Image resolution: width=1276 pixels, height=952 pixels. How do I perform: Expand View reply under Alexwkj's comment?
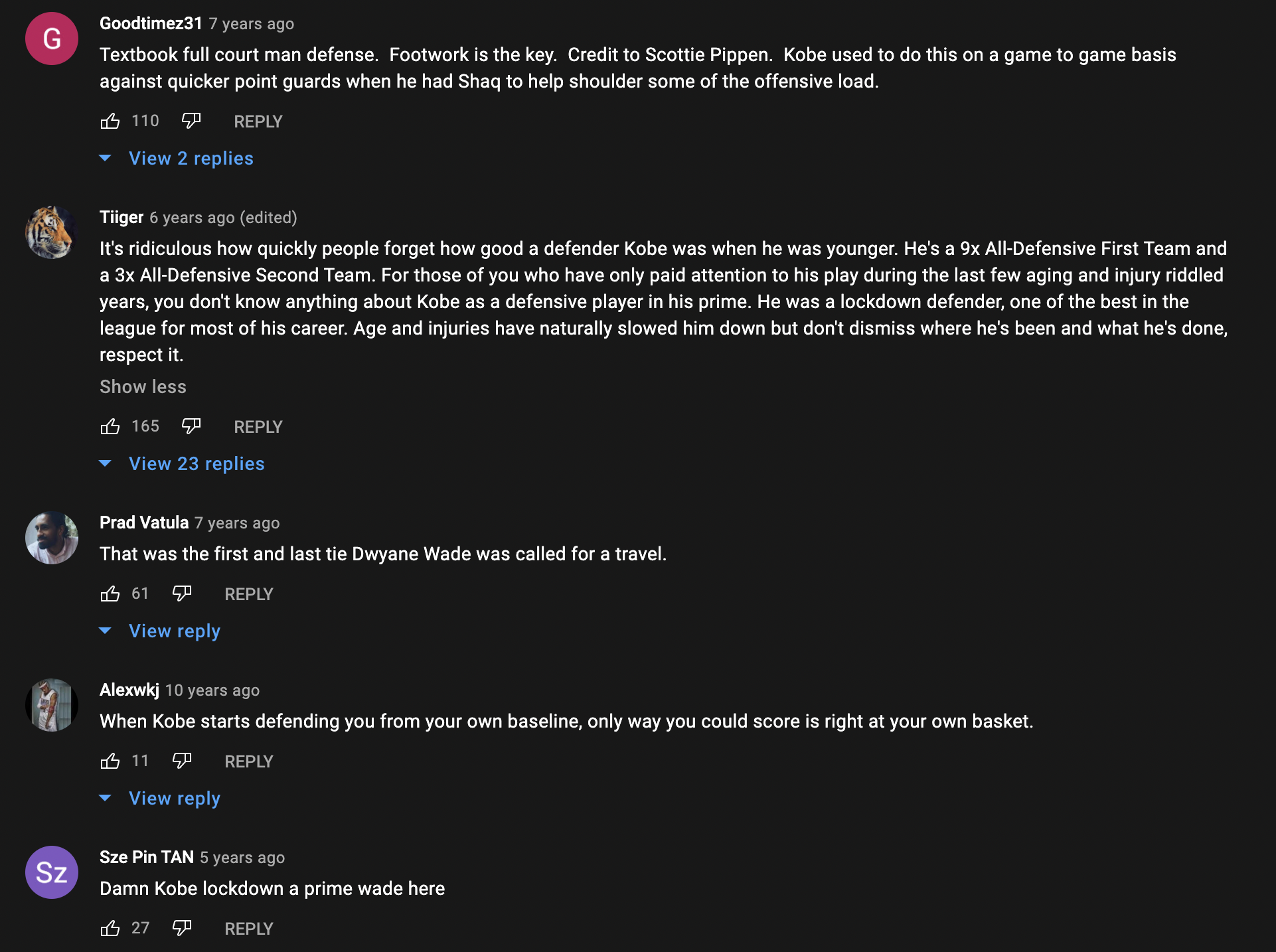click(x=174, y=799)
